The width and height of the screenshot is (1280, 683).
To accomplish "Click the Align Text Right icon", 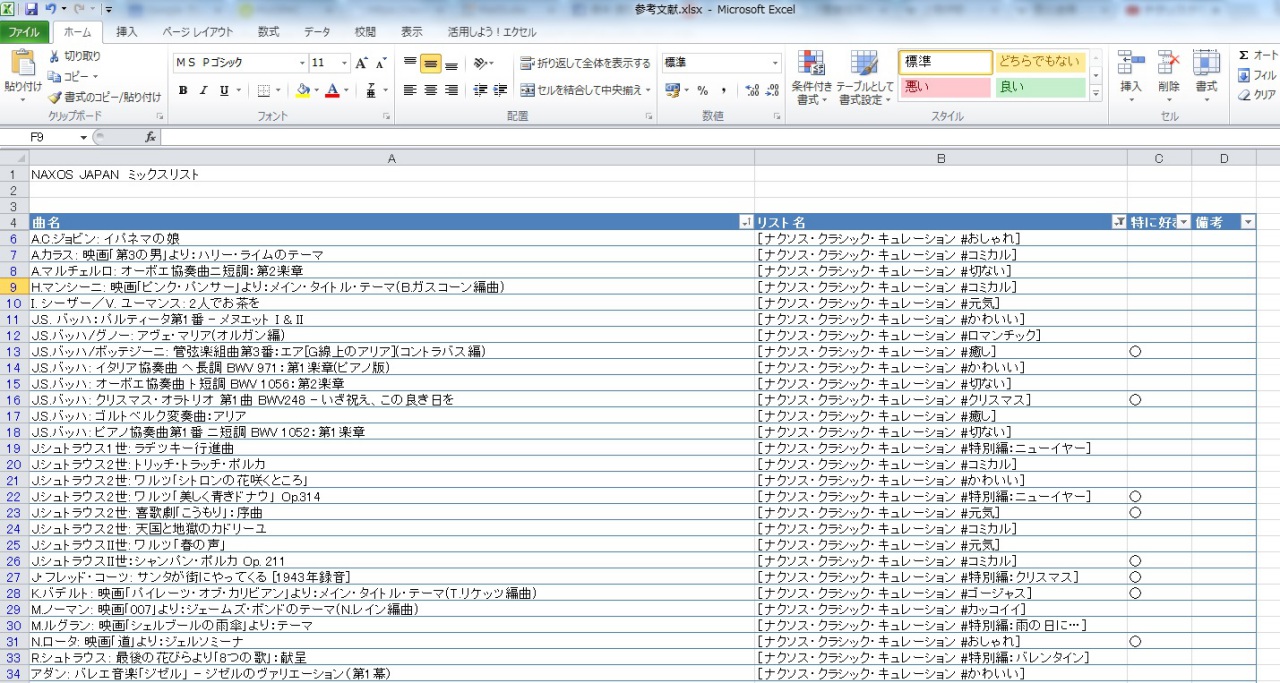I will (x=451, y=90).
